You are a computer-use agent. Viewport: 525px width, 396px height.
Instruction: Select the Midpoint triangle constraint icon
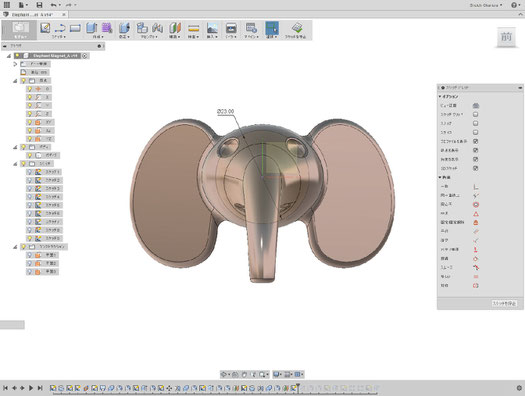[475, 214]
